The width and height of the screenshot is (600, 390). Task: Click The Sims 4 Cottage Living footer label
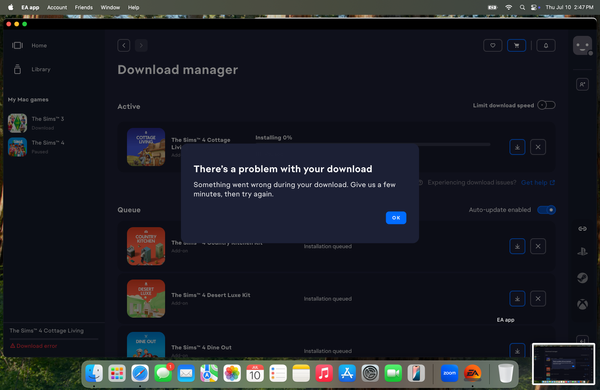click(46, 331)
